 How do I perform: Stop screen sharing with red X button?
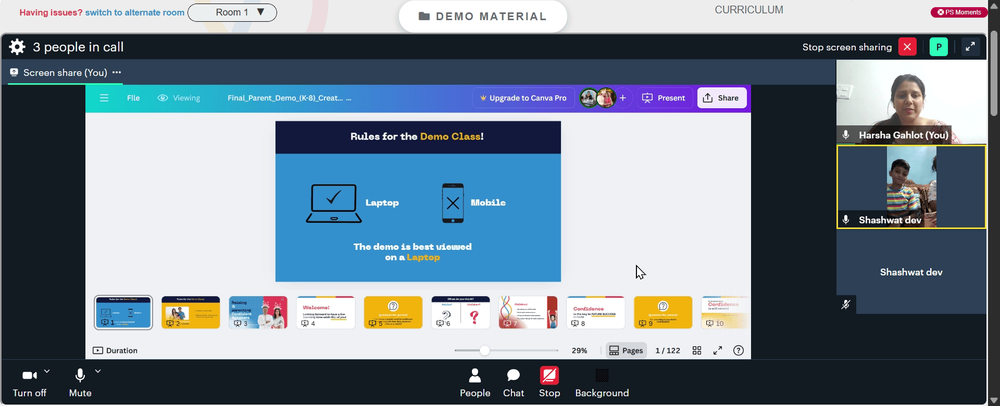[x=907, y=47]
